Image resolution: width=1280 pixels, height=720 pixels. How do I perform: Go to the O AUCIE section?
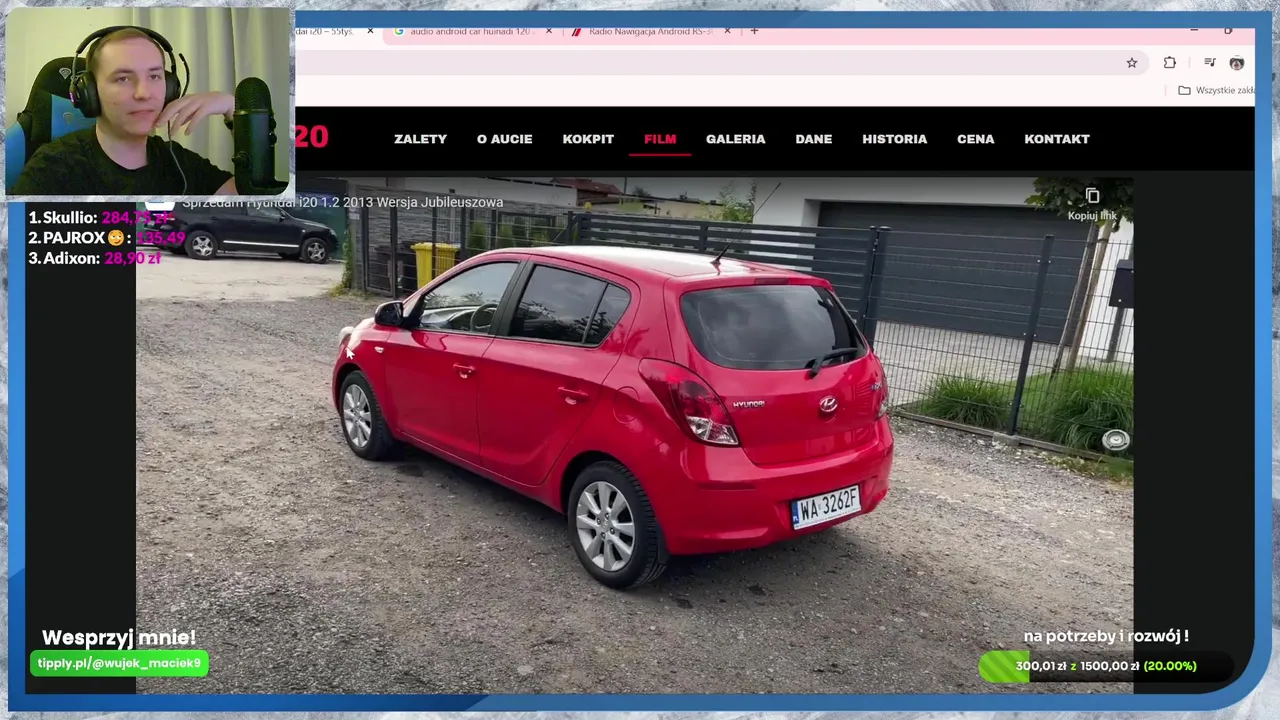504,139
